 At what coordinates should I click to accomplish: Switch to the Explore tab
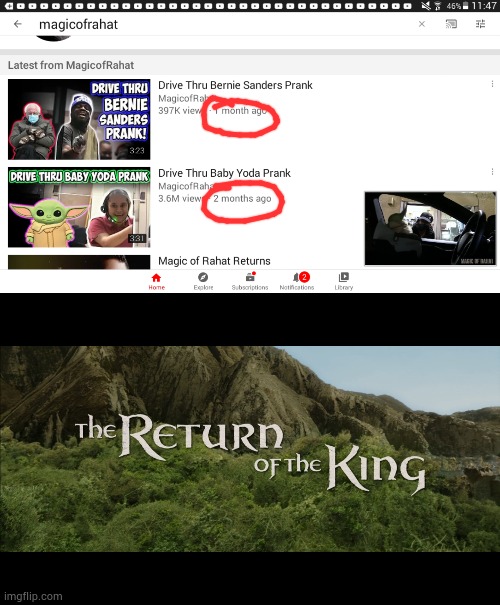pyautogui.click(x=203, y=281)
